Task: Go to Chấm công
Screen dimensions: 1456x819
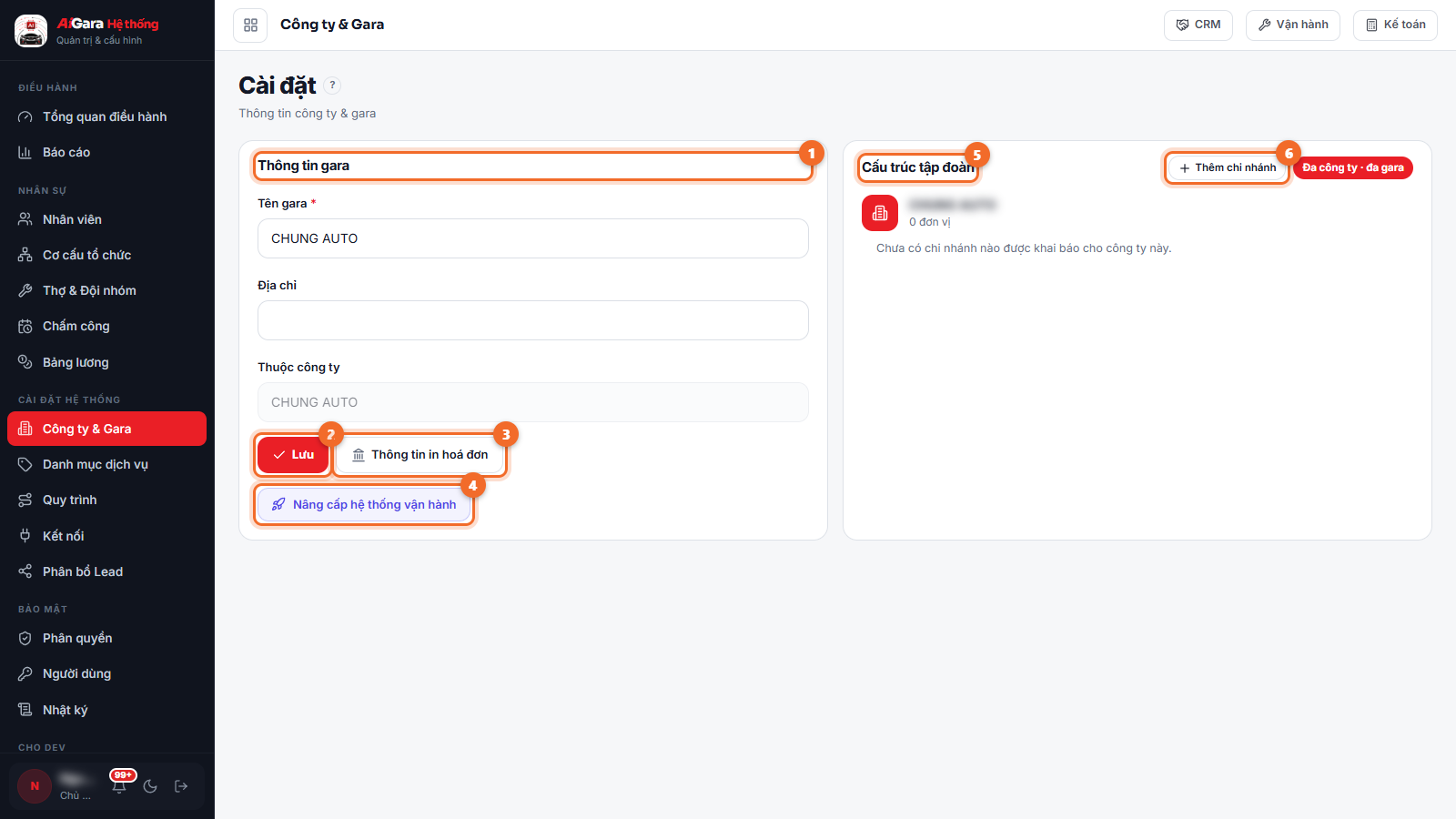Action: [107, 326]
